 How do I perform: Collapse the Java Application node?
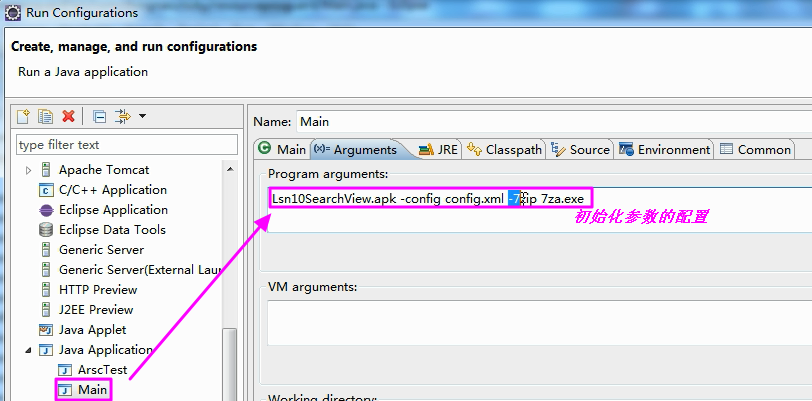28,351
